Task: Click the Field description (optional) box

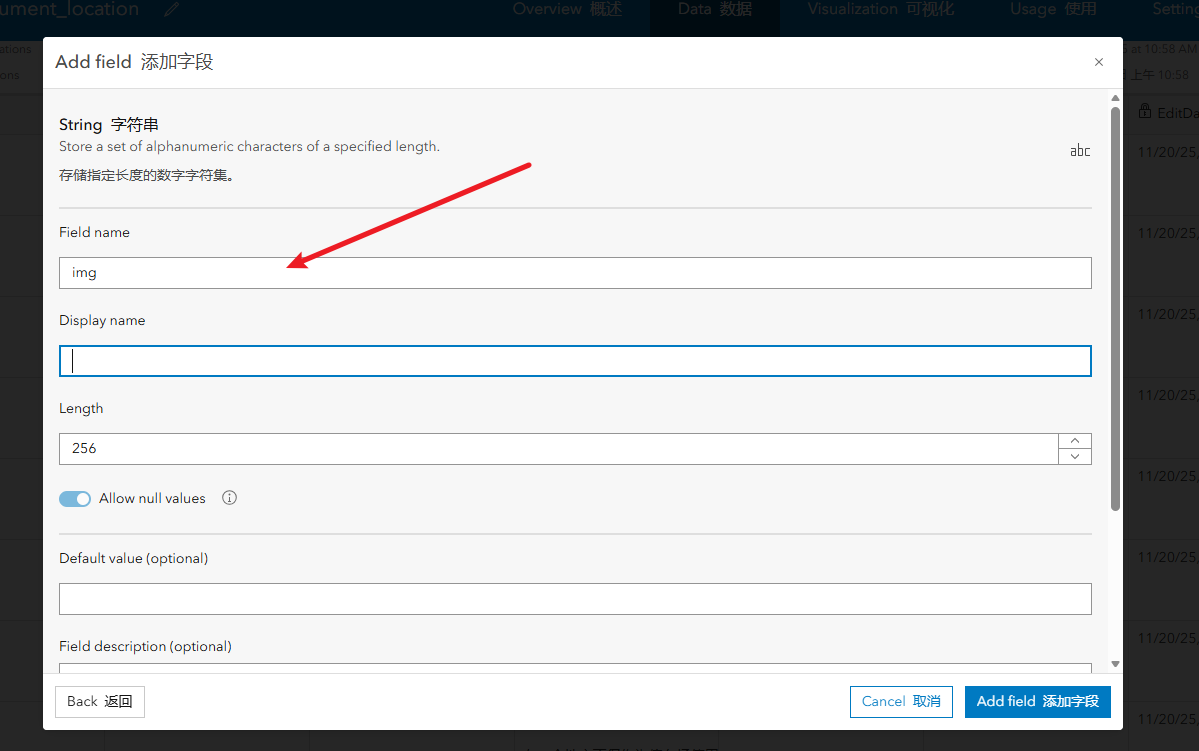Action: 575,668
